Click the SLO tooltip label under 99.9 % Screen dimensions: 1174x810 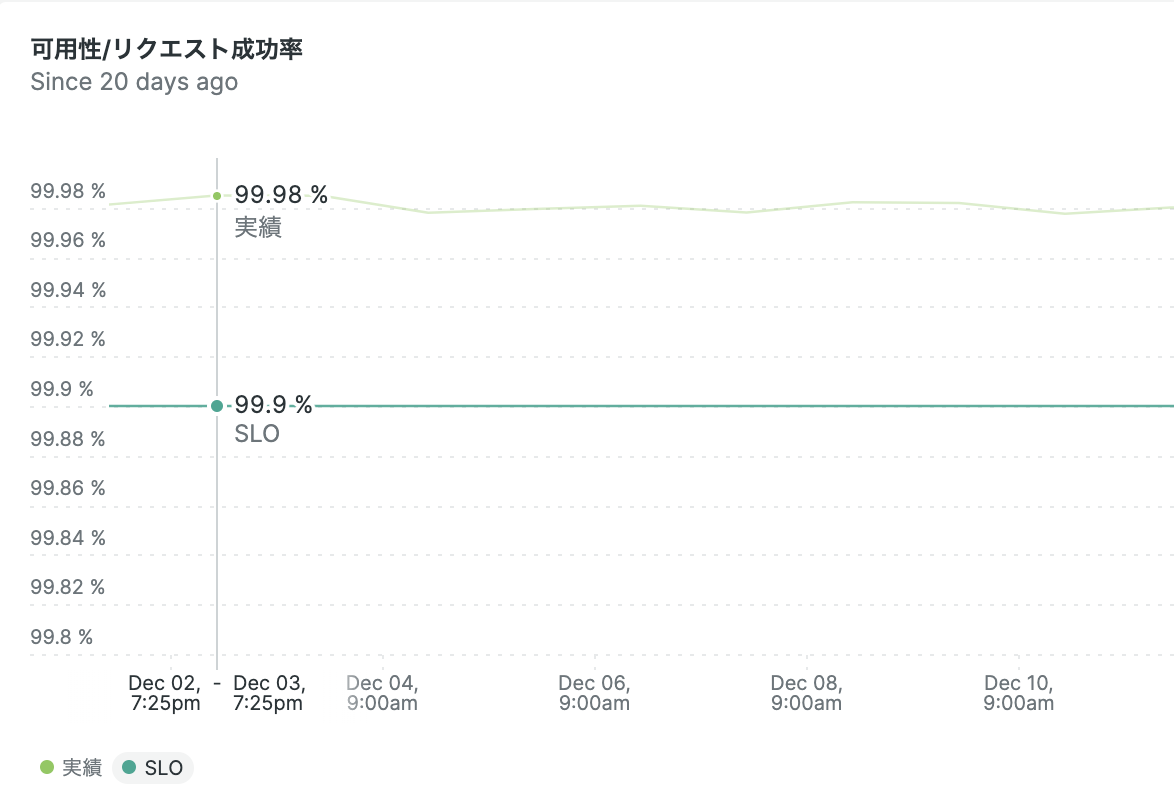coord(257,434)
